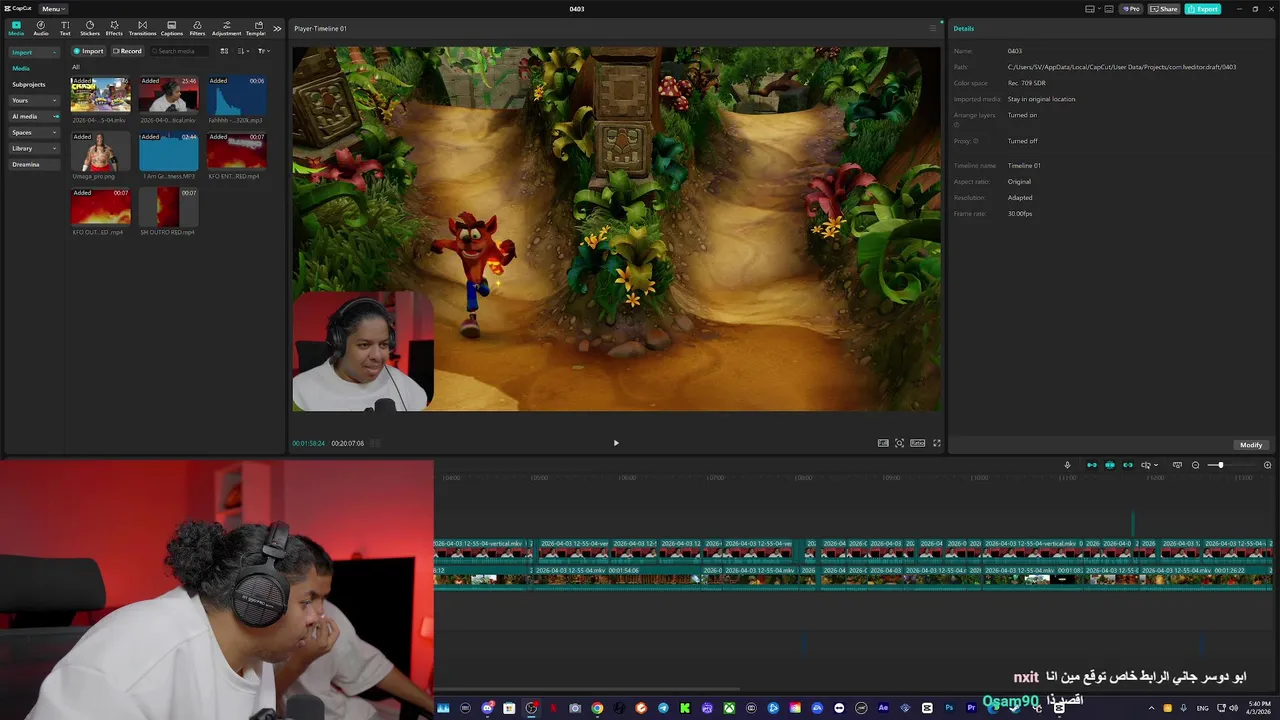Click the timeline voiceover microphone icon
Viewport: 1280px width, 720px height.
[x=1067, y=465]
